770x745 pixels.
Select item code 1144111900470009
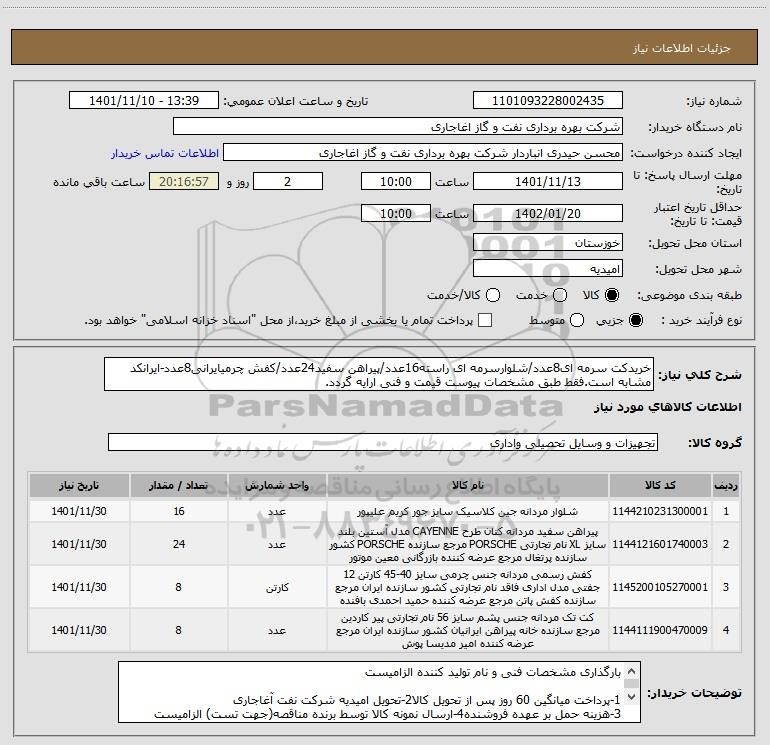click(x=660, y=630)
